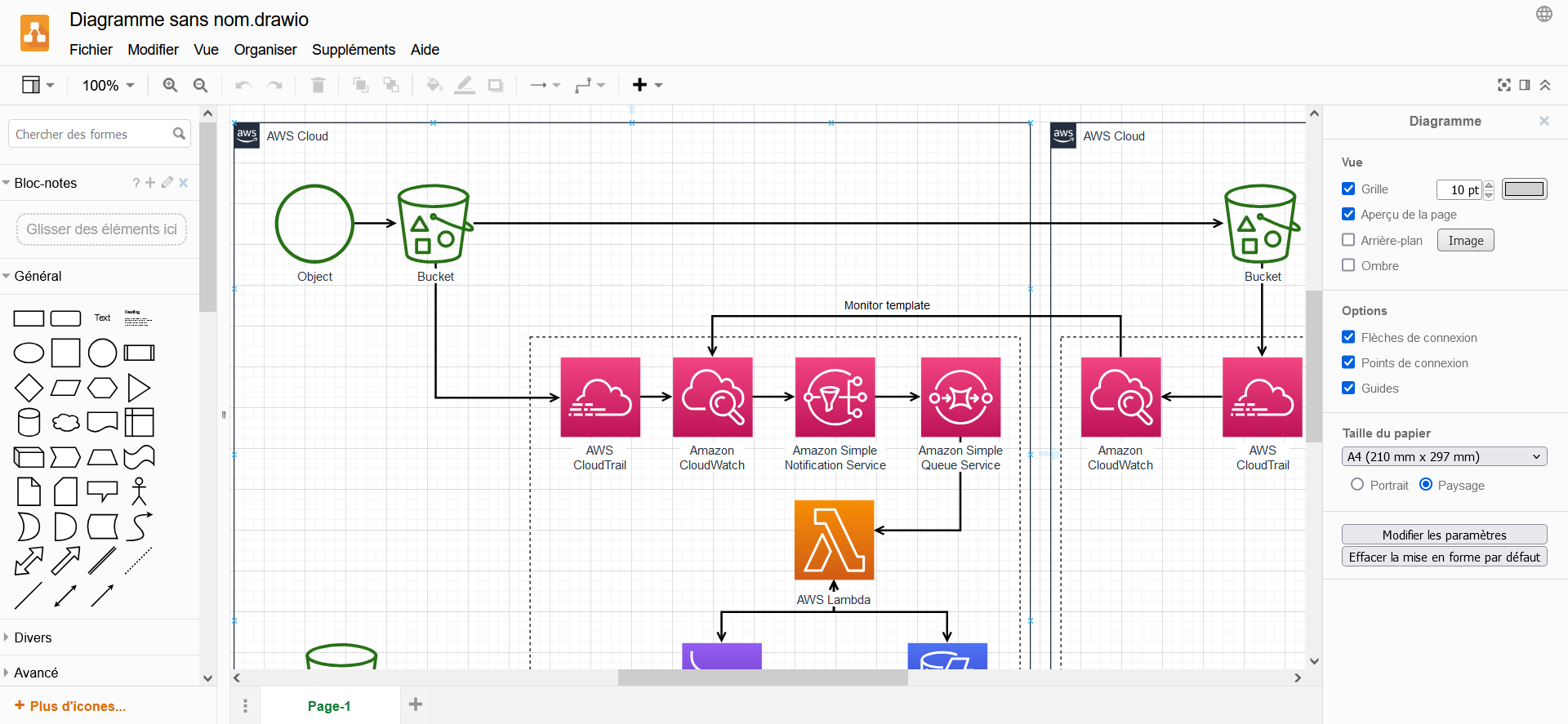The width and height of the screenshot is (1568, 724).
Task: Switch to the Page-1 tab
Action: pos(329,706)
